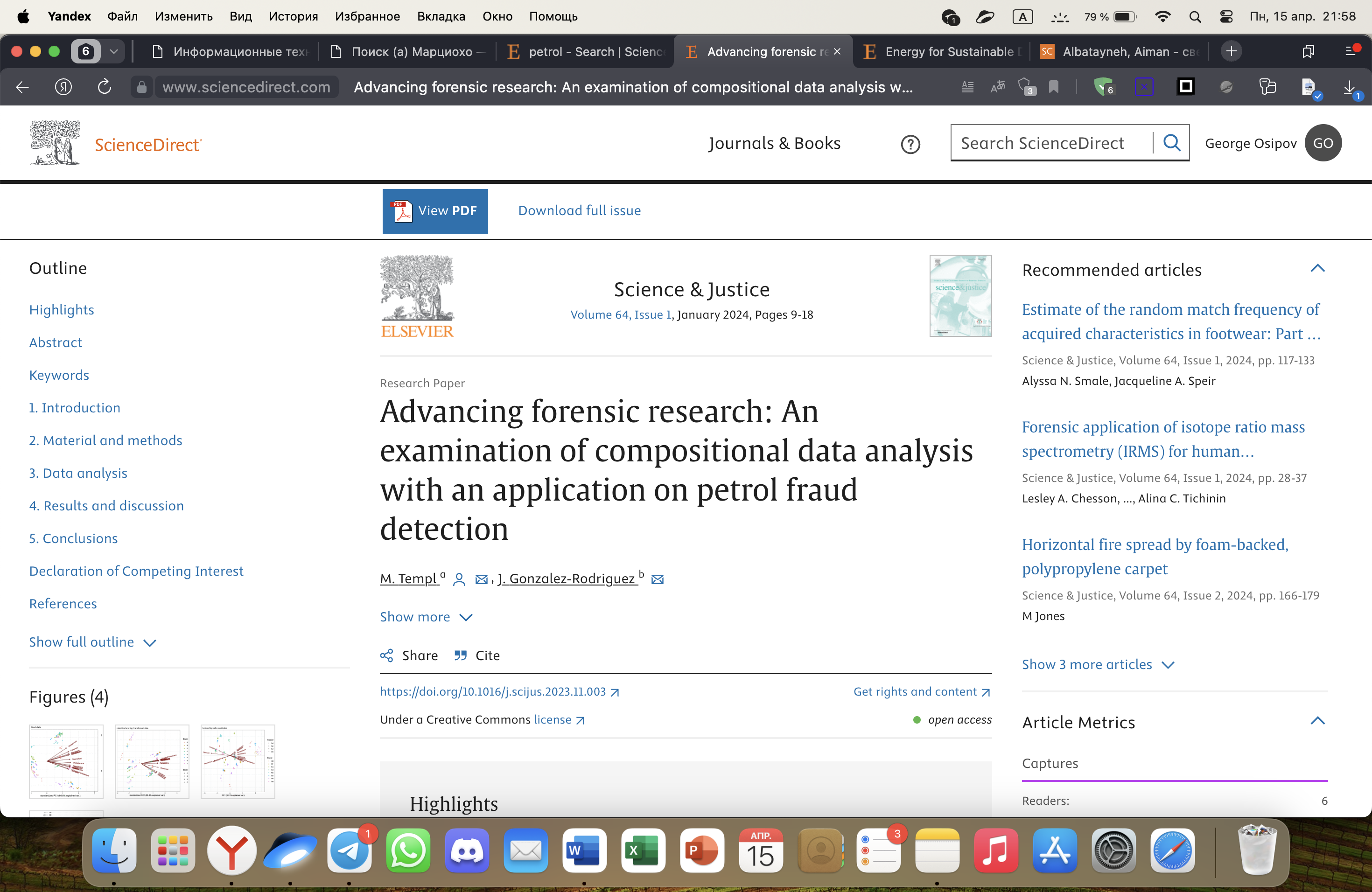The image size is (1372, 892).
Task: Reload the page with refresh icon
Action: (104, 87)
